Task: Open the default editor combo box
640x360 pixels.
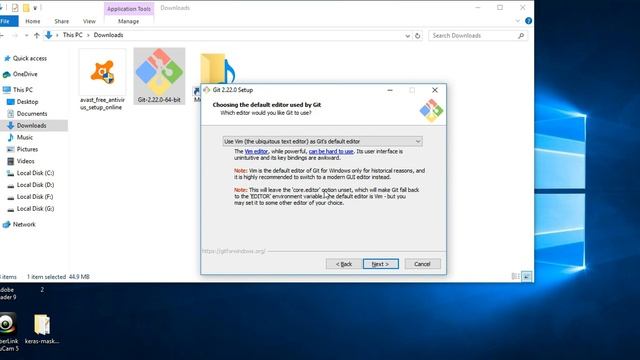Action: pos(322,141)
